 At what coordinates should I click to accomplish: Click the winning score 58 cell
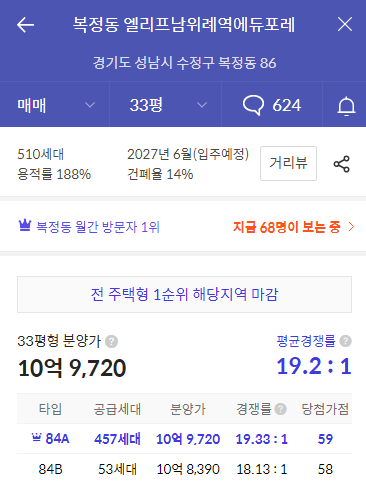pyautogui.click(x=325, y=469)
